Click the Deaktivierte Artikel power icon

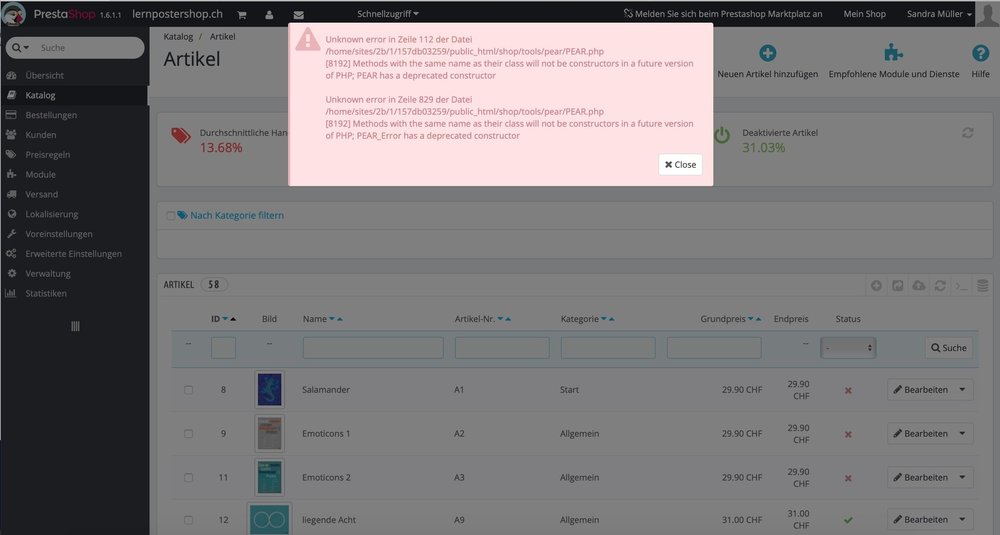coord(722,135)
